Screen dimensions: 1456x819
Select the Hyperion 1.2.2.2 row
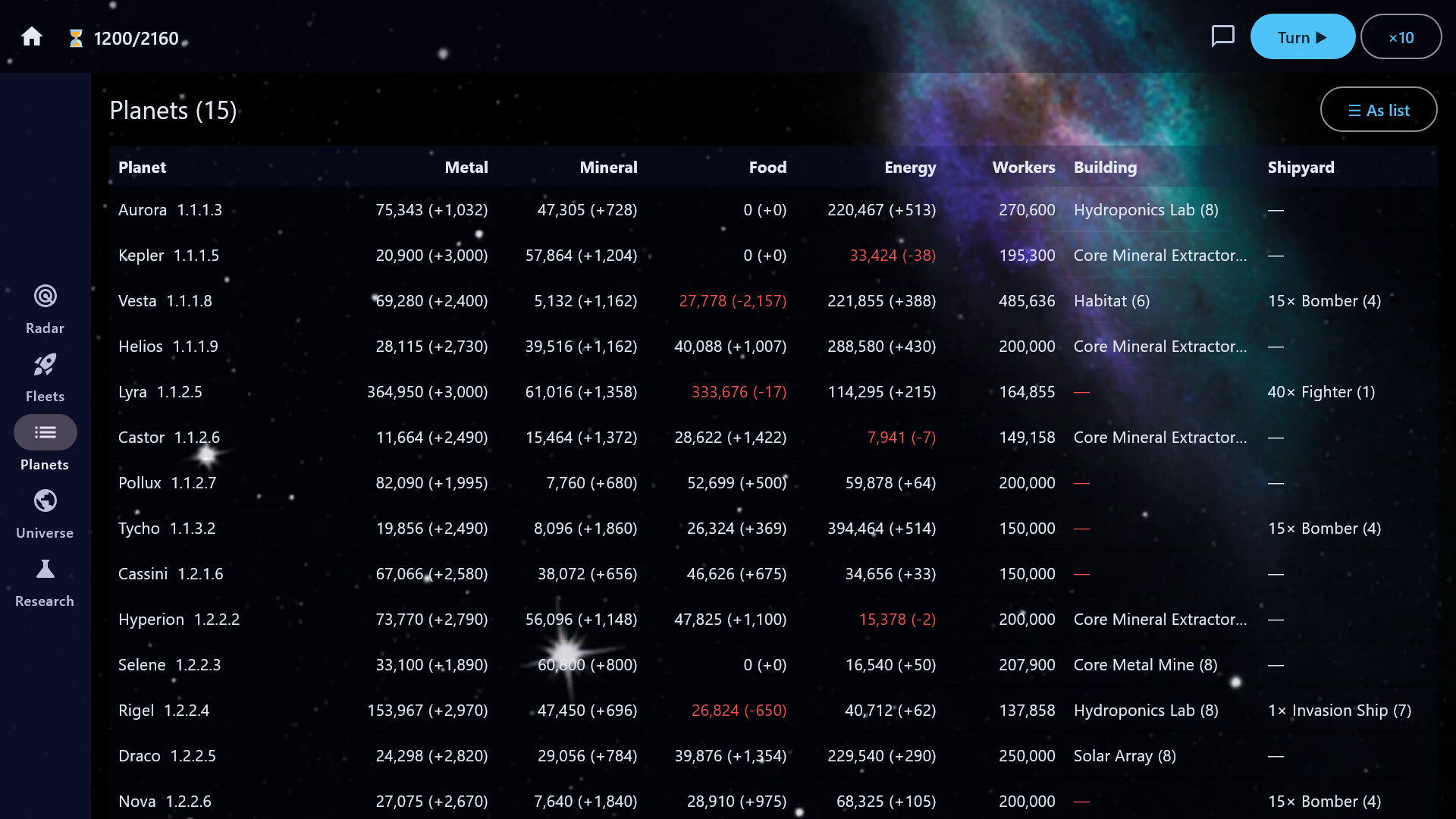pyautogui.click(x=773, y=619)
